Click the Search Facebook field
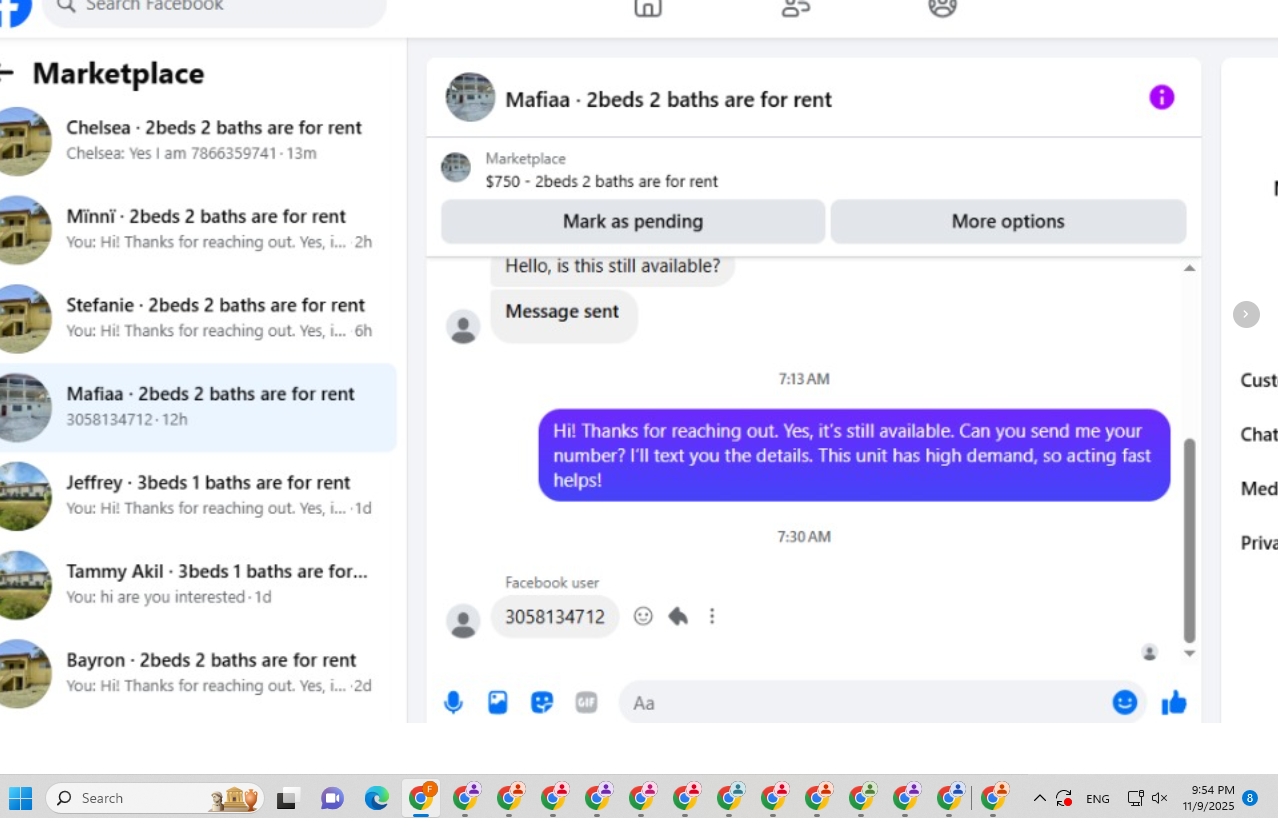1278x818 pixels. click(x=215, y=9)
